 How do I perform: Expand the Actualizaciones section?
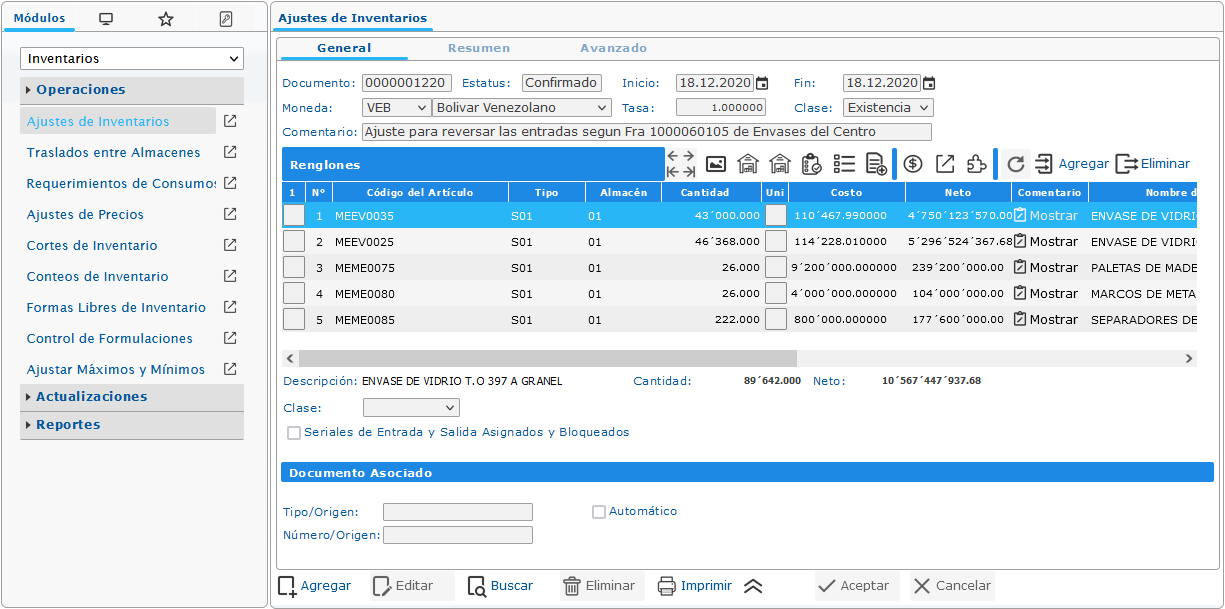(132, 397)
